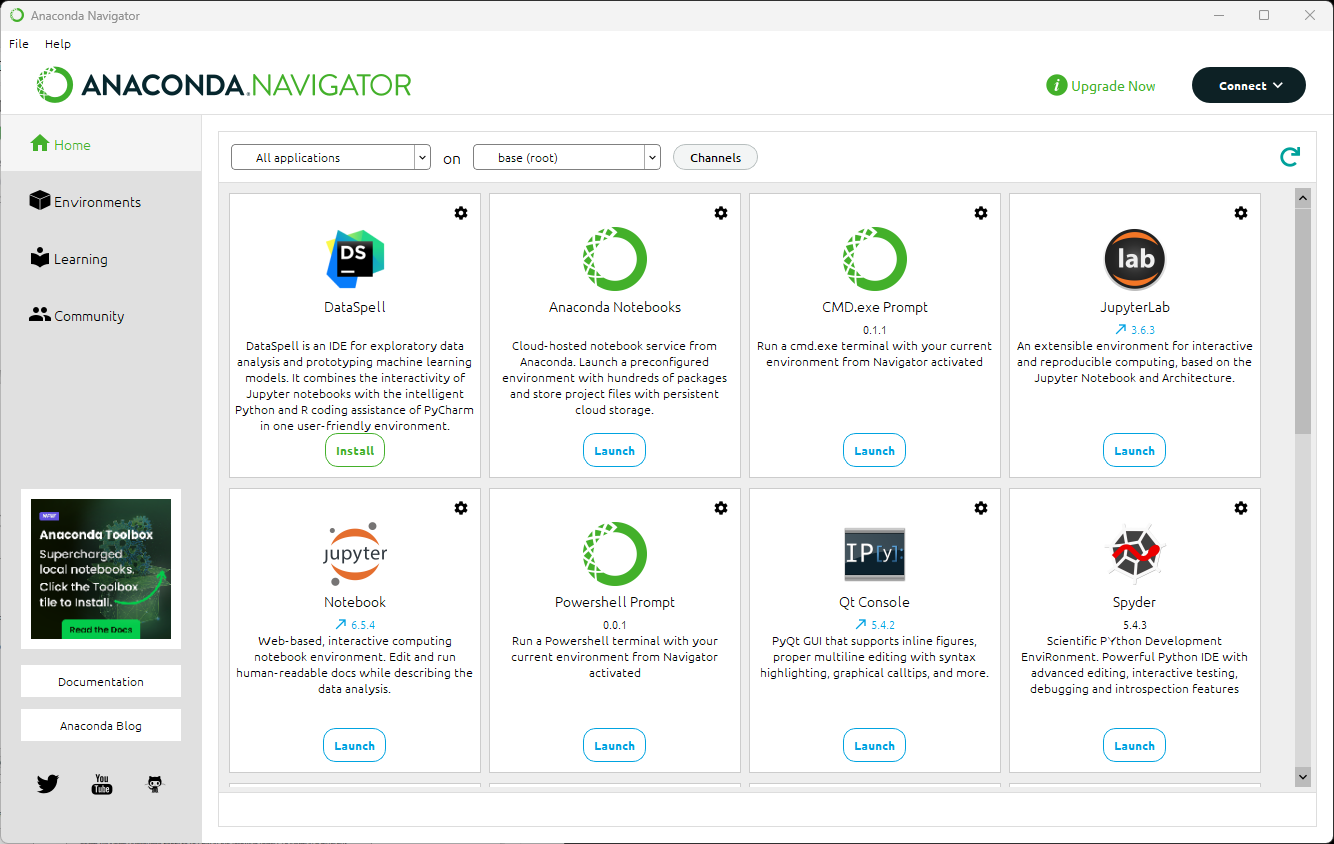Image resolution: width=1334 pixels, height=844 pixels.
Task: Click the JupyterLab lab logo
Action: tap(1135, 259)
